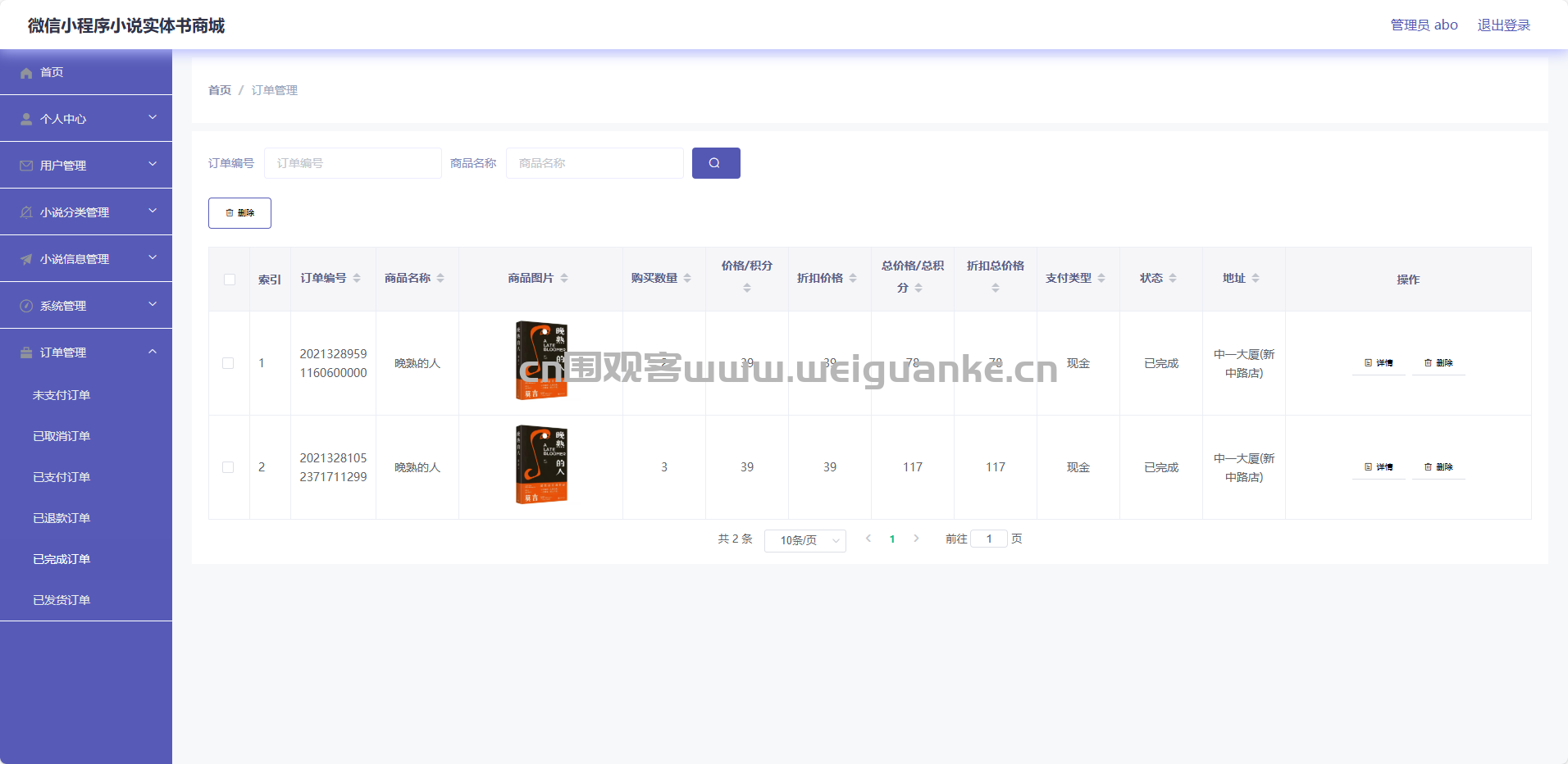Image resolution: width=1568 pixels, height=764 pixels.
Task: Check the checkbox for order row 1
Action: tap(228, 363)
